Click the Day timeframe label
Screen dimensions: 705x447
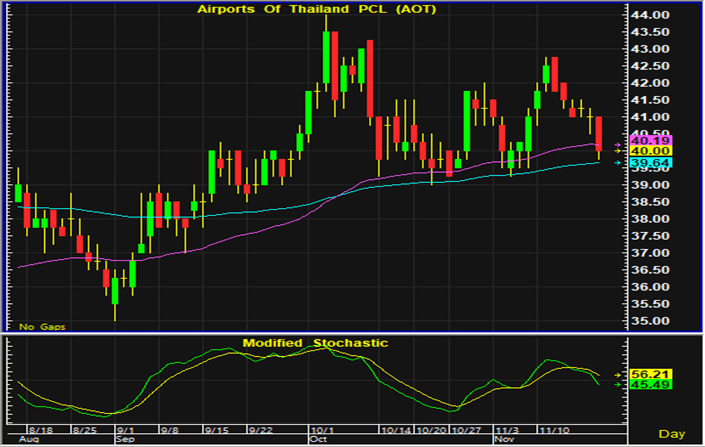pos(675,433)
